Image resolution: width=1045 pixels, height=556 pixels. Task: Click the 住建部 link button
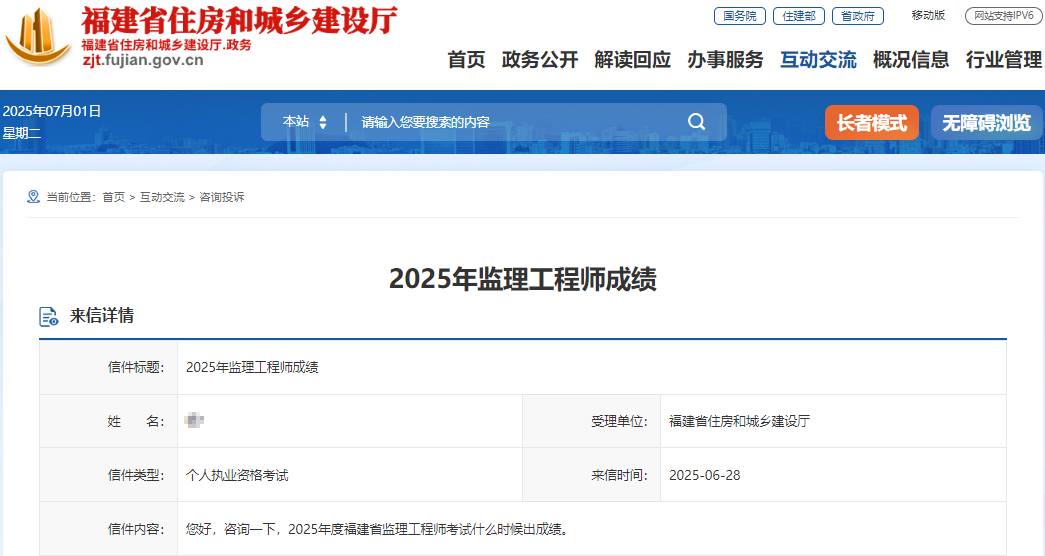tap(798, 16)
